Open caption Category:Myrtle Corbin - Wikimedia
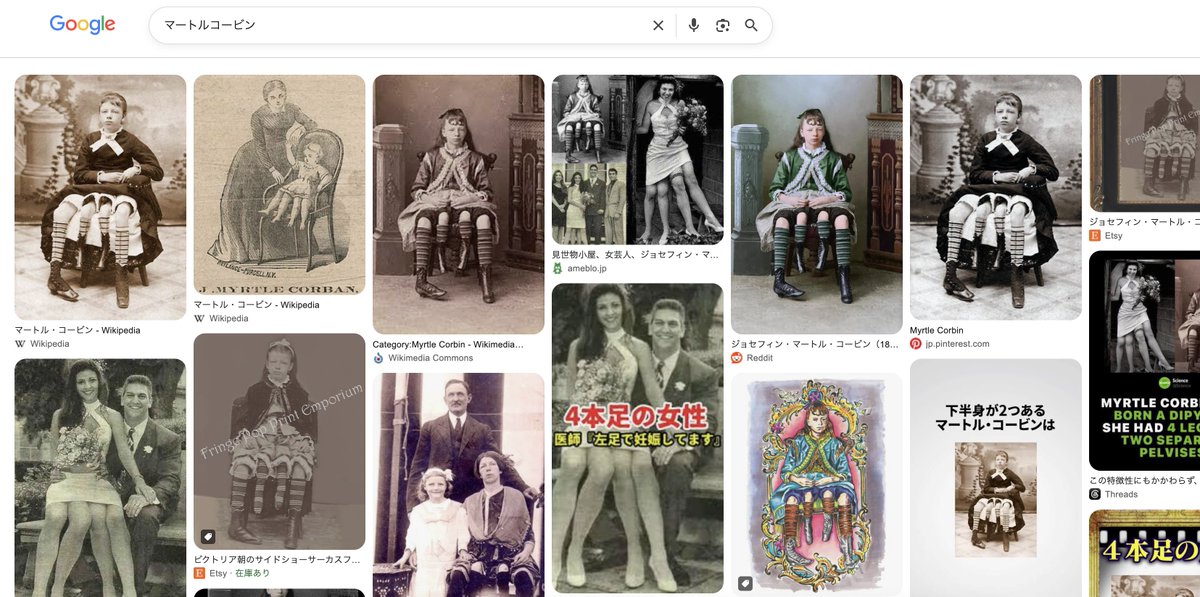 click(448, 344)
